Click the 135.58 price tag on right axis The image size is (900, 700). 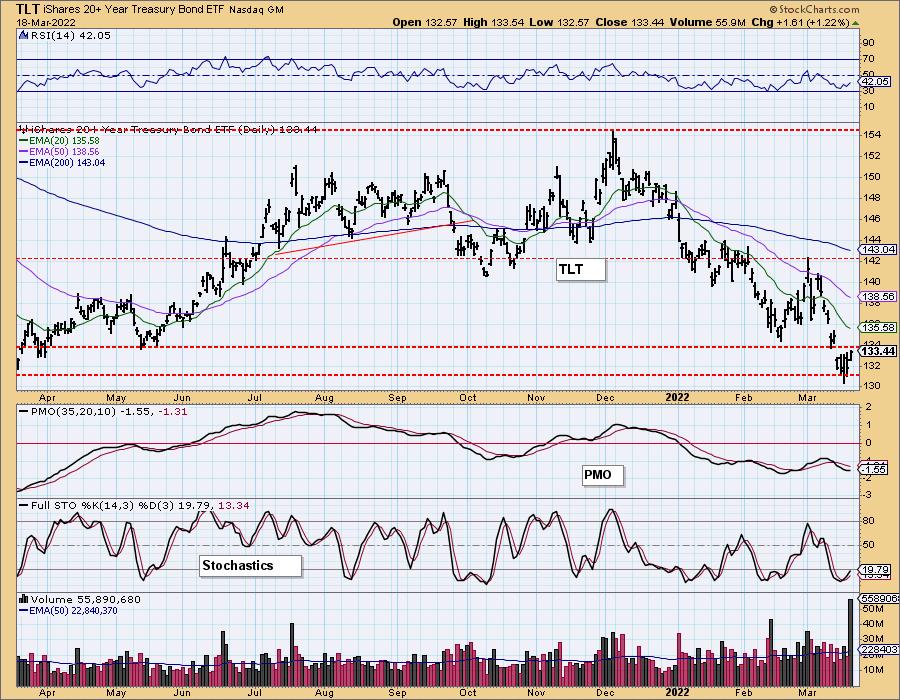pos(879,327)
